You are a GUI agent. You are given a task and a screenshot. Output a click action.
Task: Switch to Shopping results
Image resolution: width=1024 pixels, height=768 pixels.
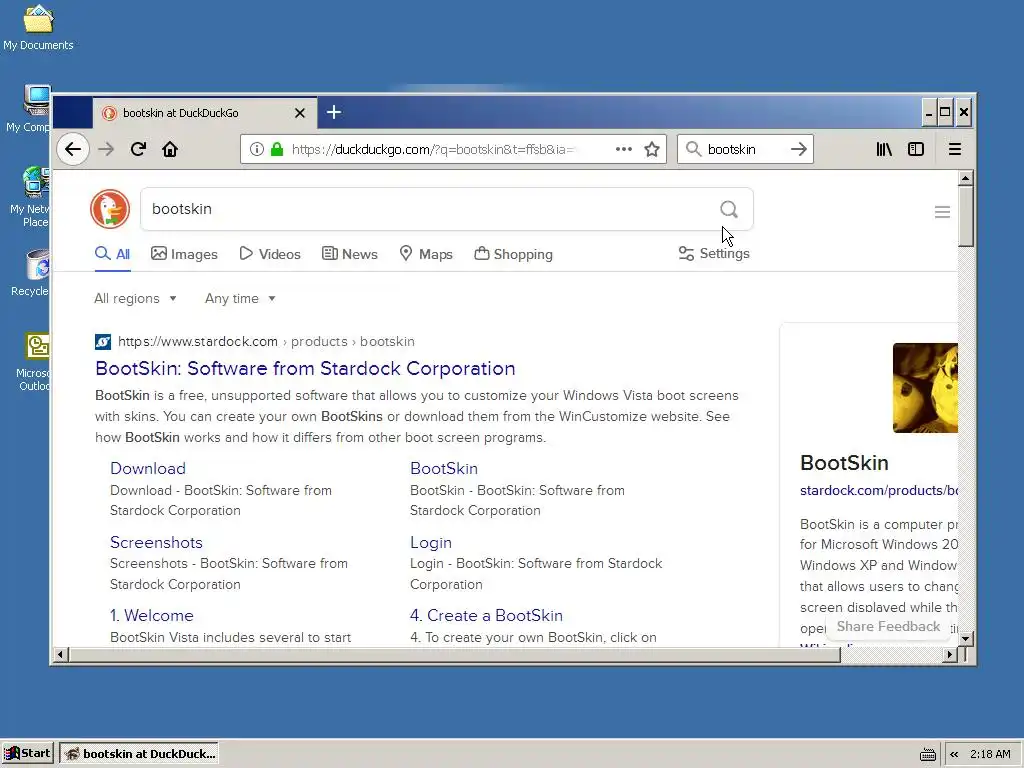(x=513, y=254)
